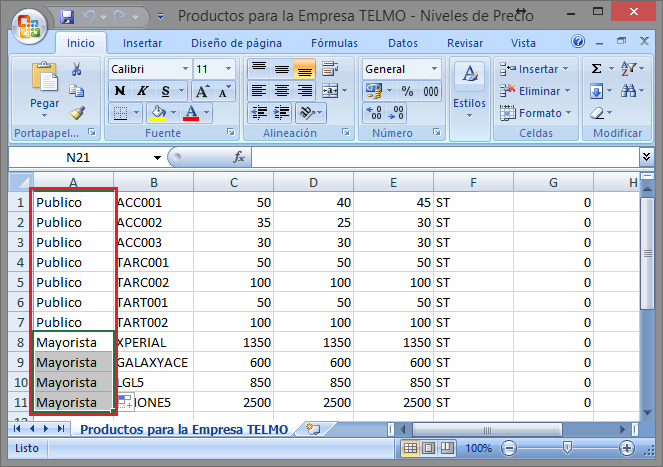Apply percent style

click(x=407, y=91)
